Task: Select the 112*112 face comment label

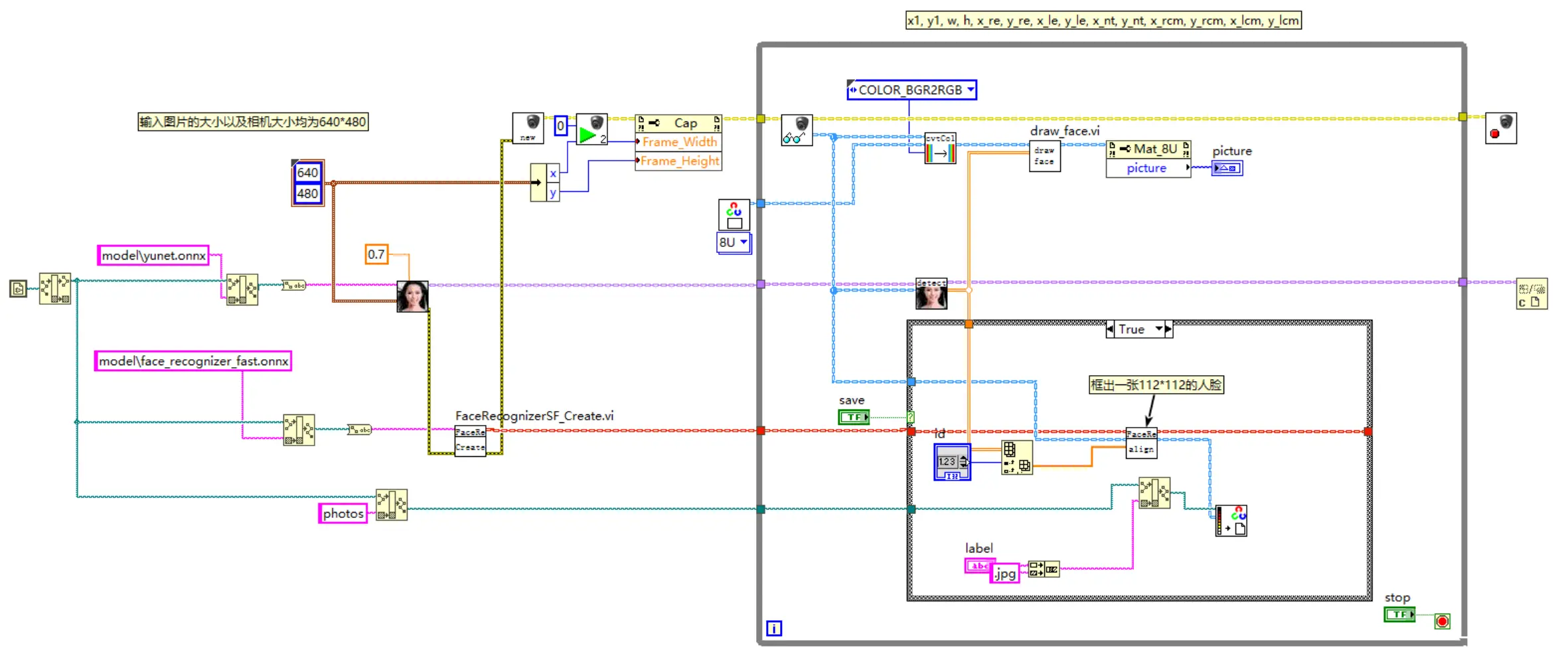Action: point(1156,385)
